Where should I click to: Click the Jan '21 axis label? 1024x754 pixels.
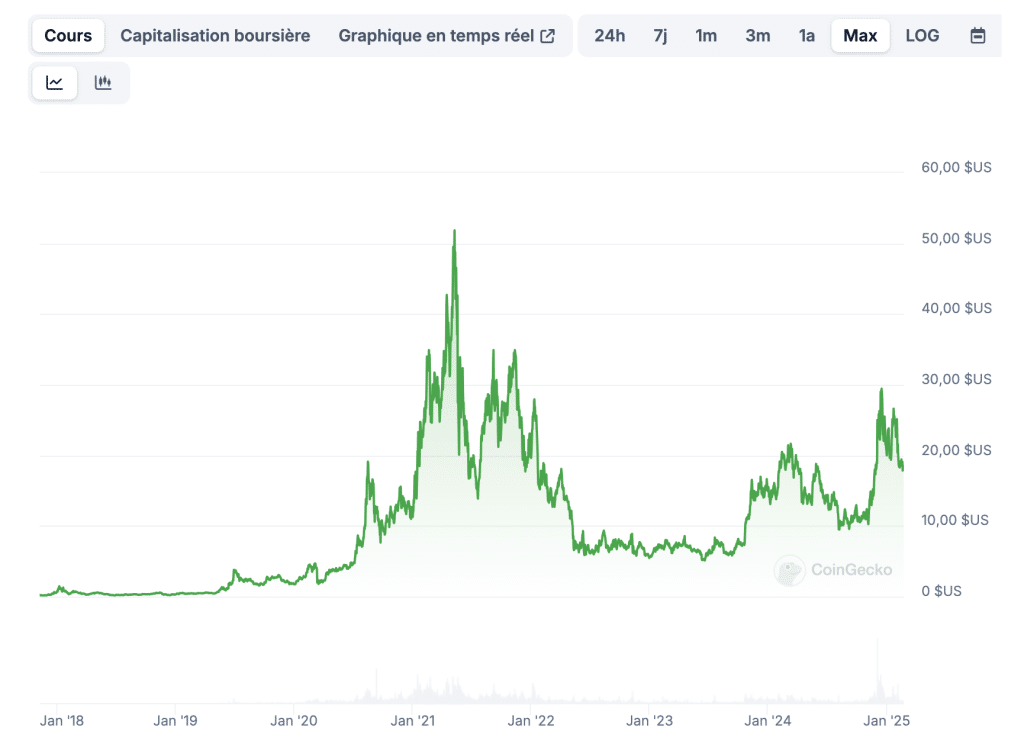coord(412,721)
